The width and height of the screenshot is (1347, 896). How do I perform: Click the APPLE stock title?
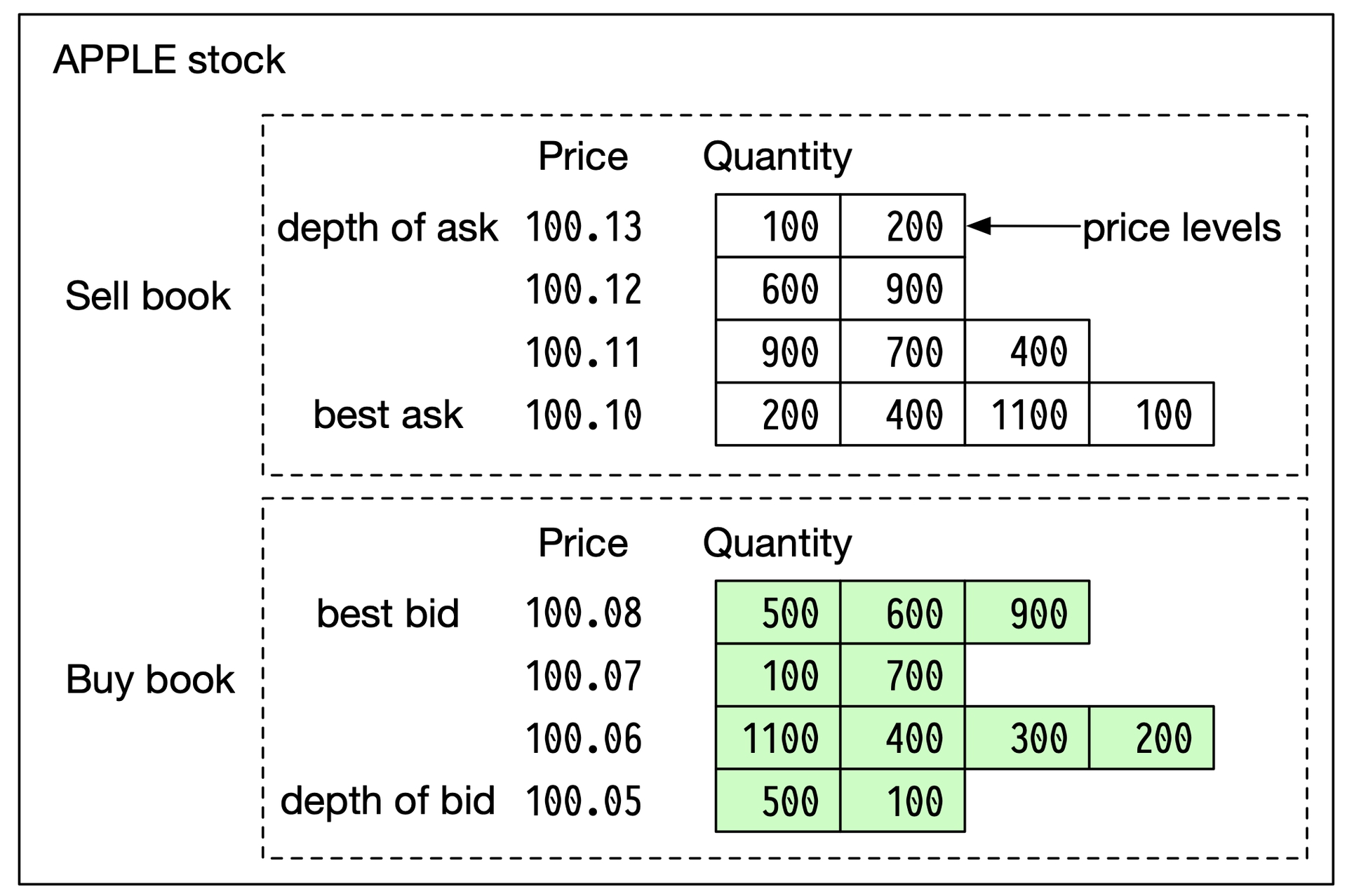[x=169, y=60]
